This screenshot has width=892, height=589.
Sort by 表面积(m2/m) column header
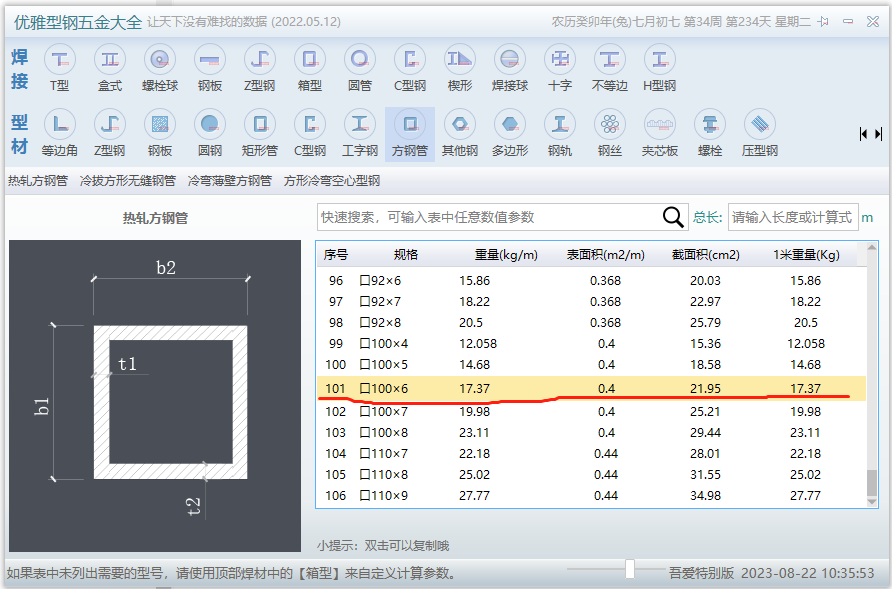(x=606, y=255)
